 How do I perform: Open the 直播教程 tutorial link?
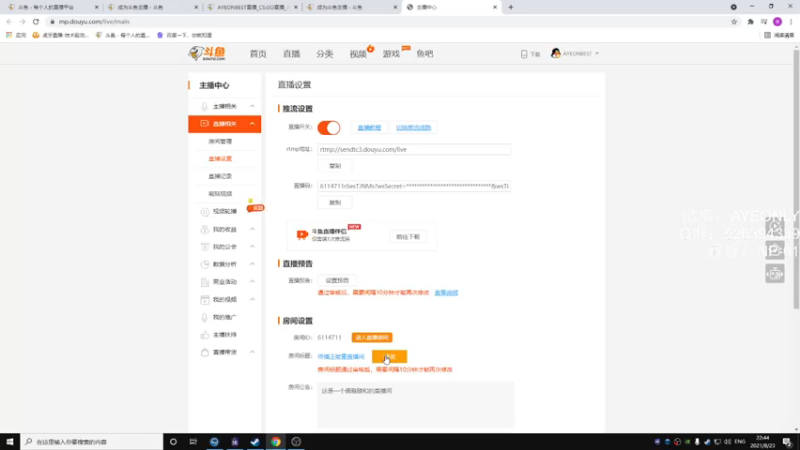369,128
